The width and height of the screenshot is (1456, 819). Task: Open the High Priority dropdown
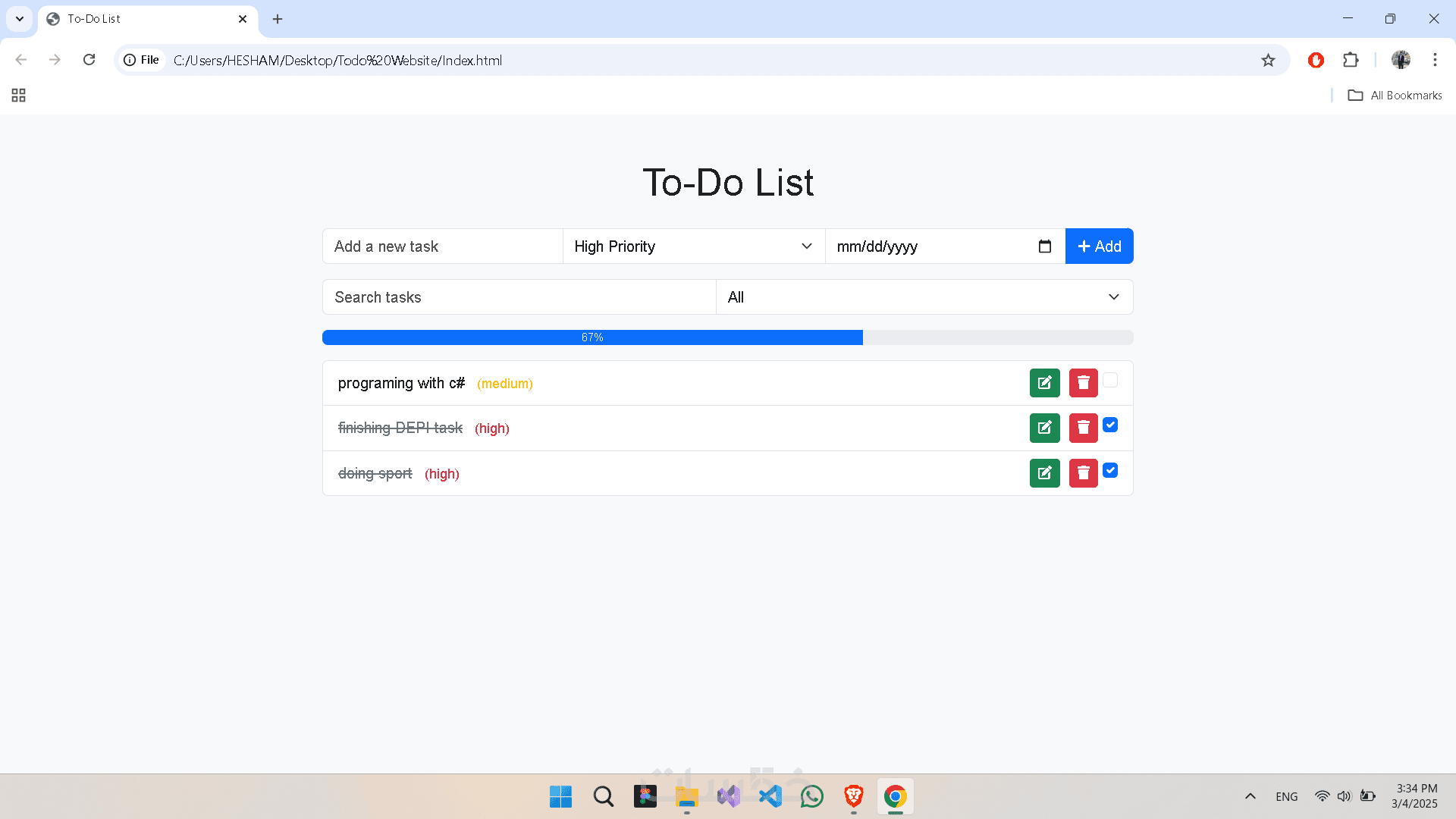coord(693,246)
